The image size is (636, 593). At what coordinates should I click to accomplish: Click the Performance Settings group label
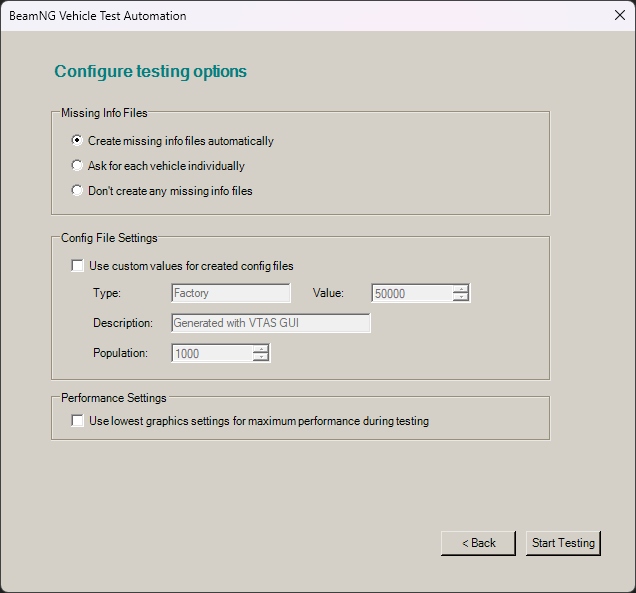click(x=114, y=398)
